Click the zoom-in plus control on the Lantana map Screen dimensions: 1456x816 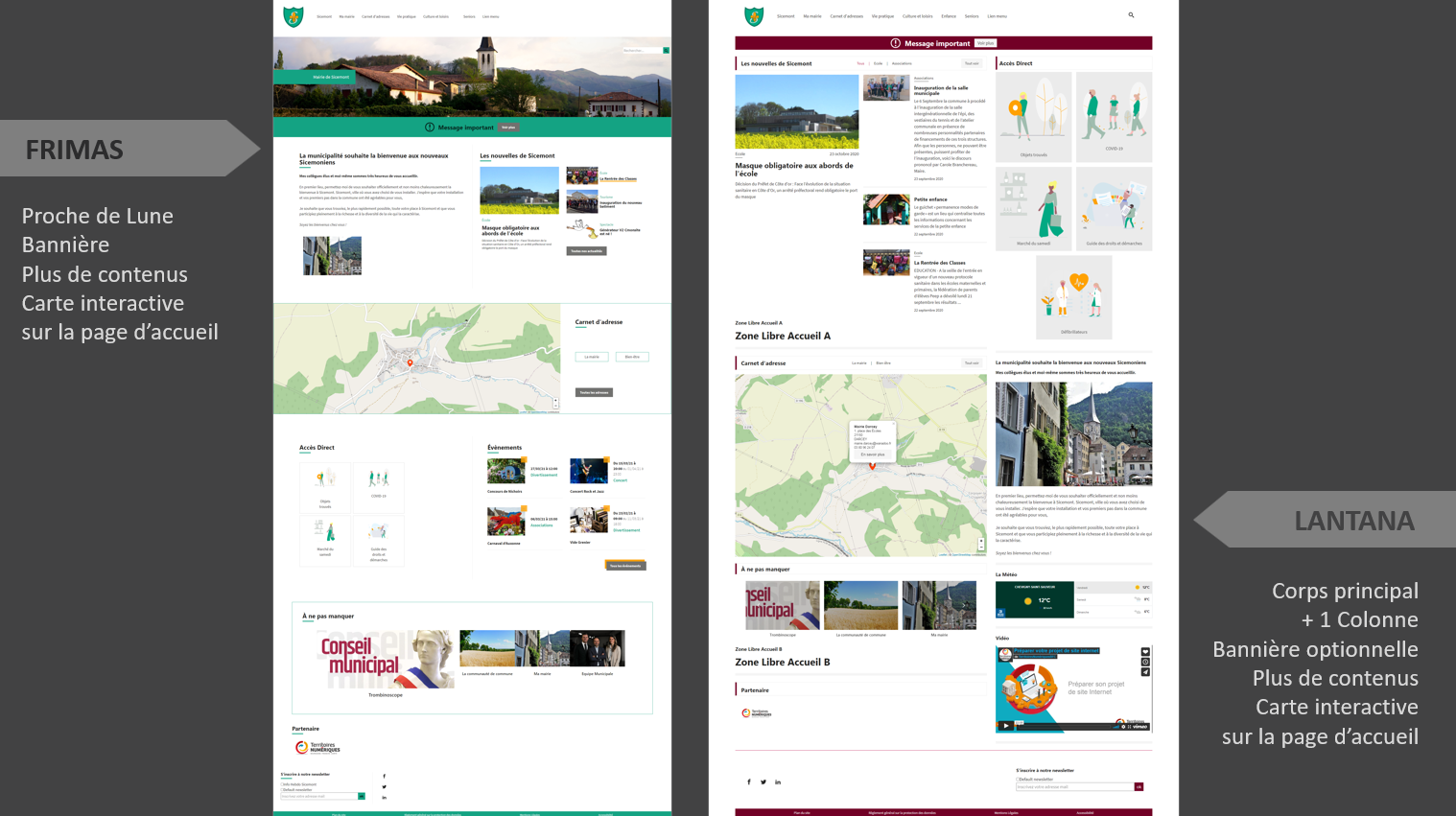[981, 542]
